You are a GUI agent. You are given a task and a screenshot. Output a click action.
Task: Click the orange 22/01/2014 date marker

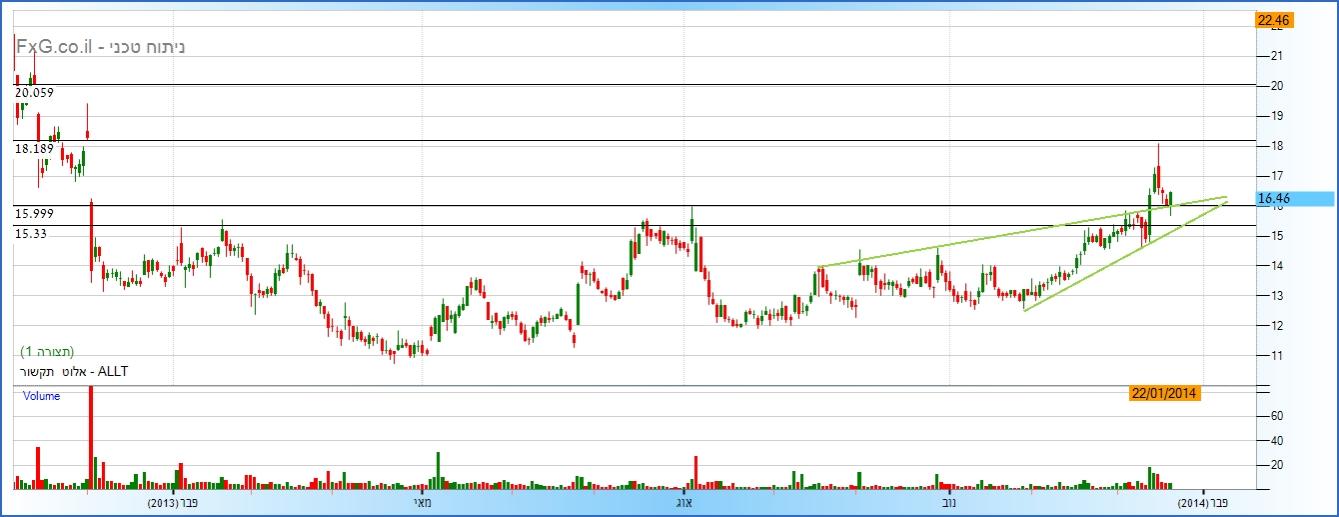[x=1166, y=394]
